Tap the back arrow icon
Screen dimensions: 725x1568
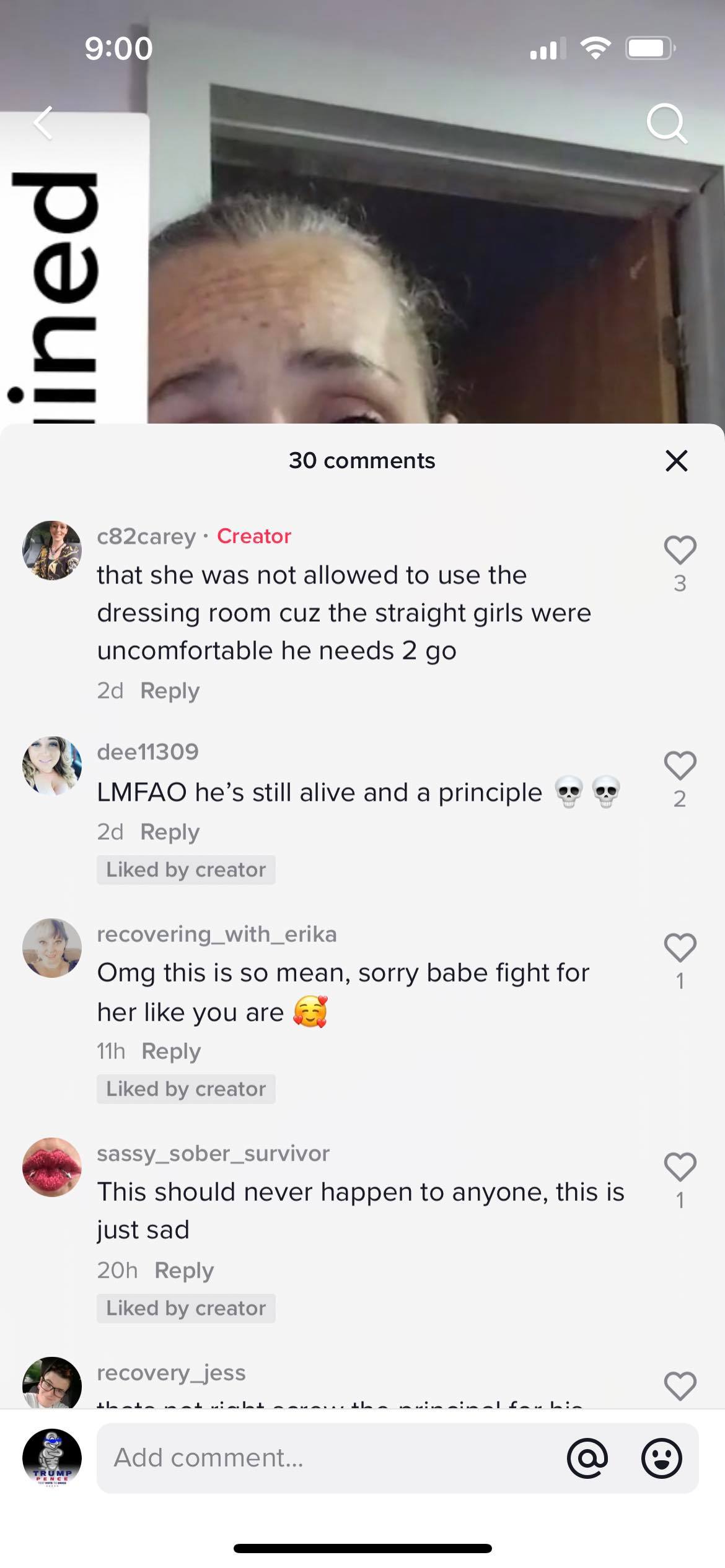point(43,123)
